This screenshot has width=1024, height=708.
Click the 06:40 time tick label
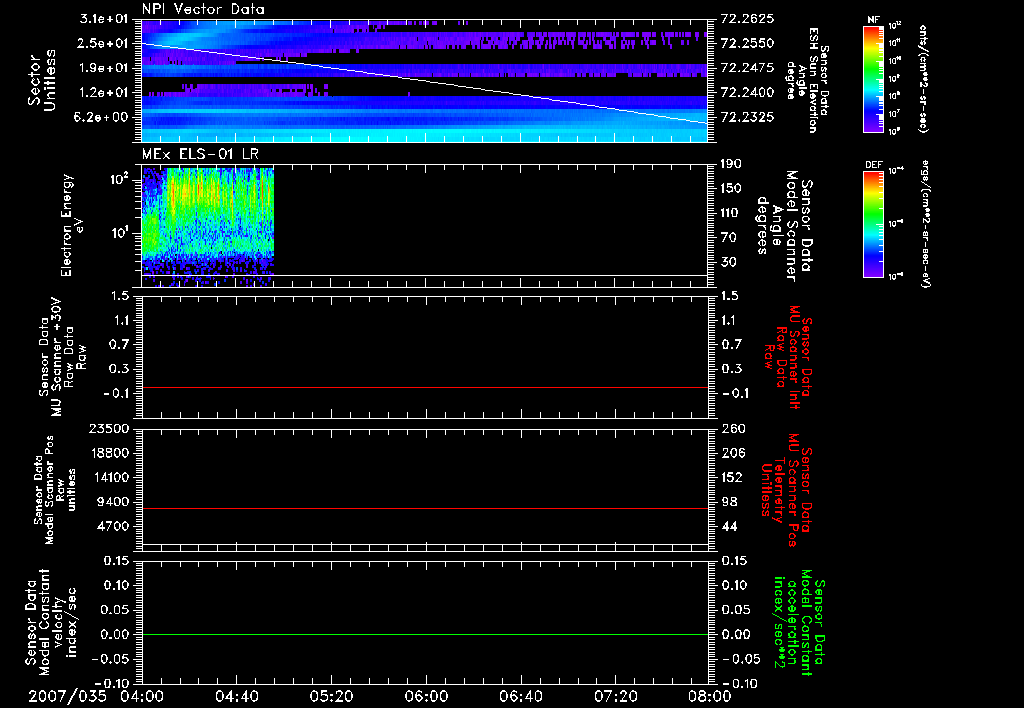(x=520, y=696)
